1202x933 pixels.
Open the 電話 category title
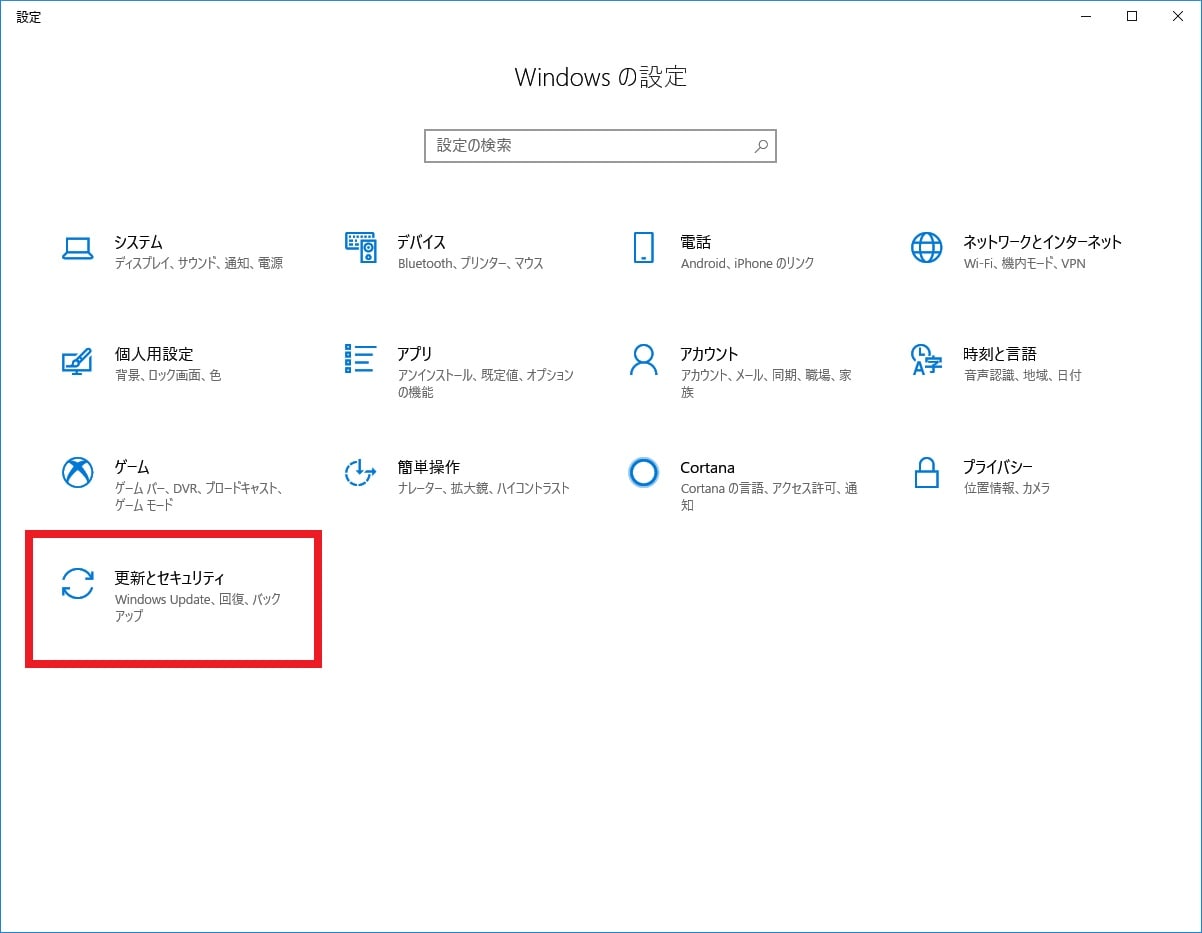pyautogui.click(x=695, y=242)
